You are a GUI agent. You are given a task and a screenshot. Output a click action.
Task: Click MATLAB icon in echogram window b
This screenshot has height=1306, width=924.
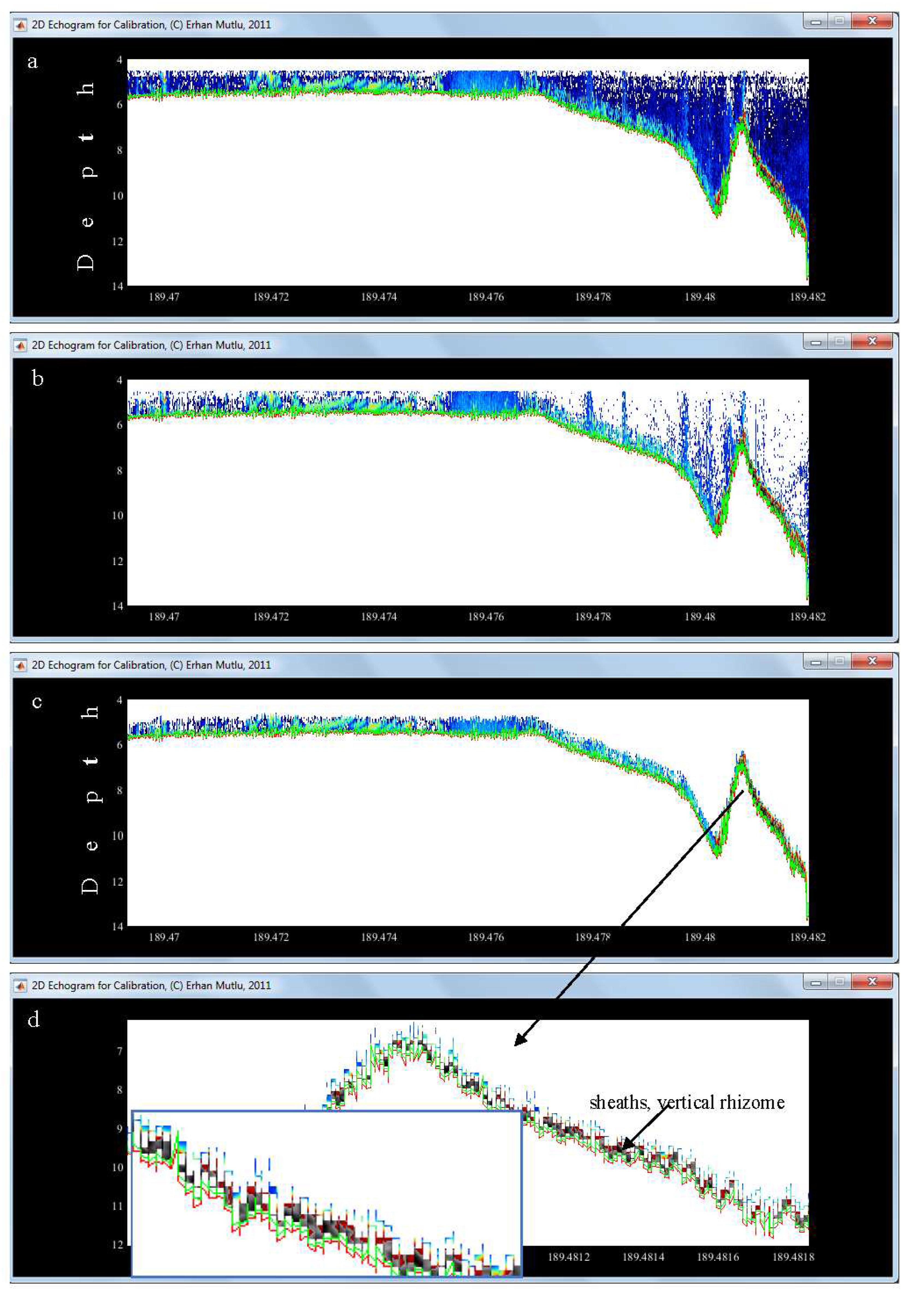(20, 345)
